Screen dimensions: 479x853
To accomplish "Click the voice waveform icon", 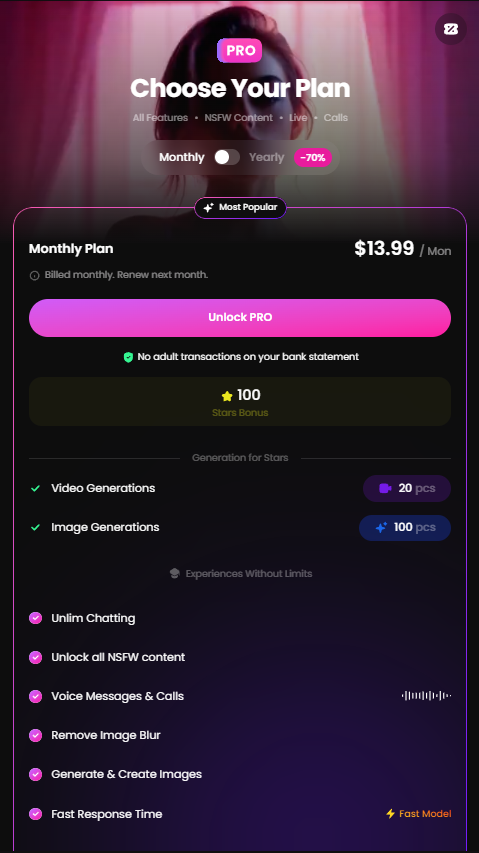I will point(426,696).
